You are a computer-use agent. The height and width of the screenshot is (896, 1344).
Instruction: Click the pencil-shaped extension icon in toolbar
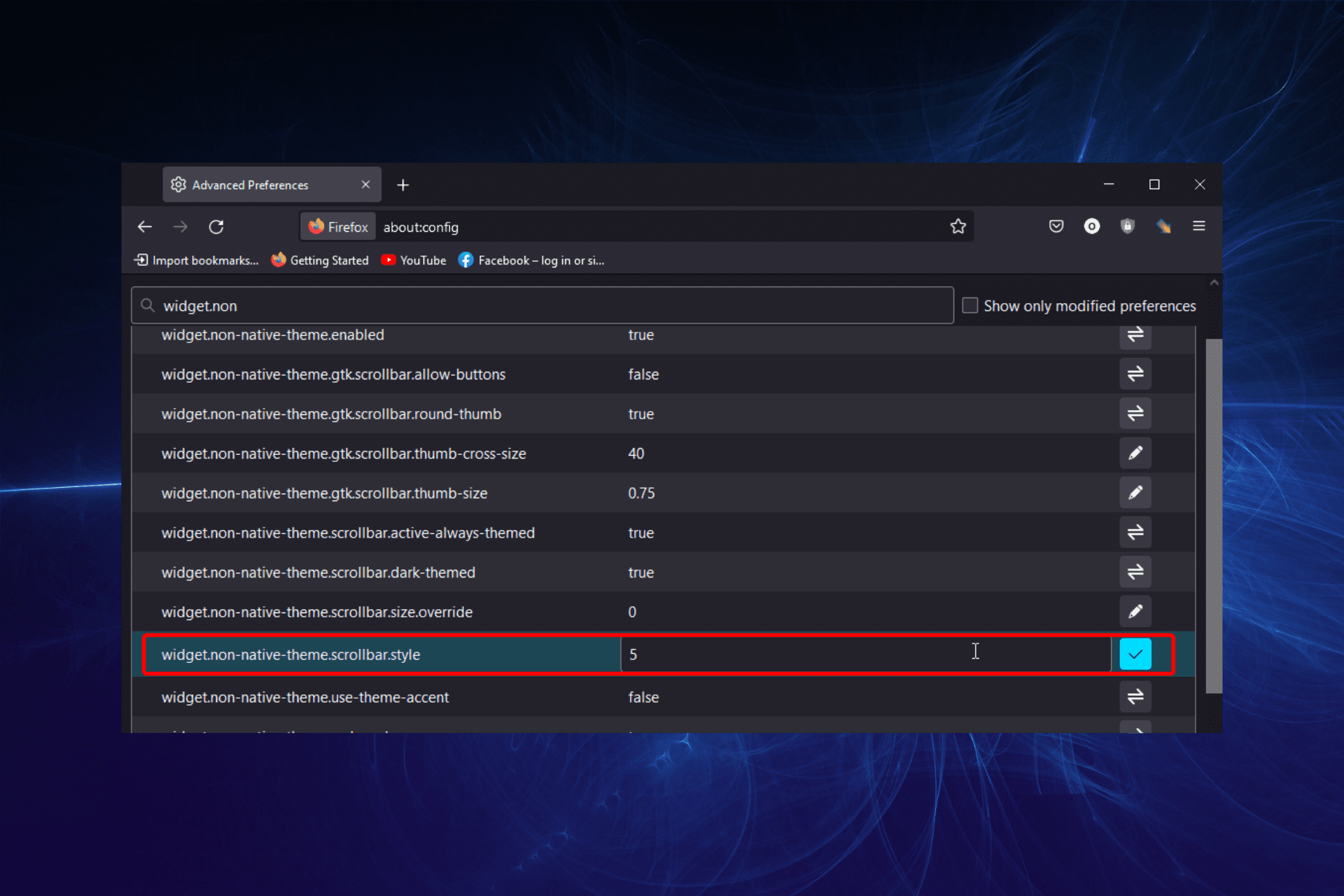point(1163,226)
